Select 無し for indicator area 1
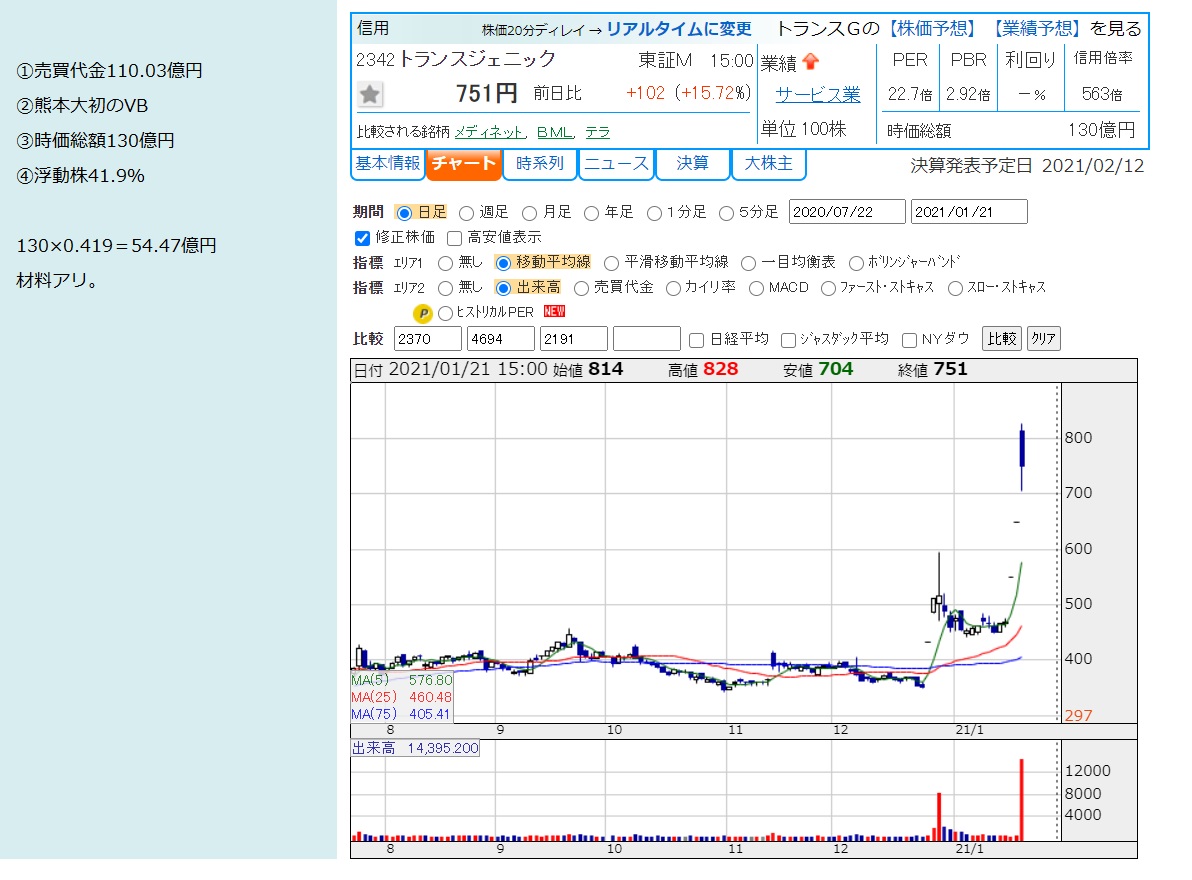 pyautogui.click(x=445, y=264)
